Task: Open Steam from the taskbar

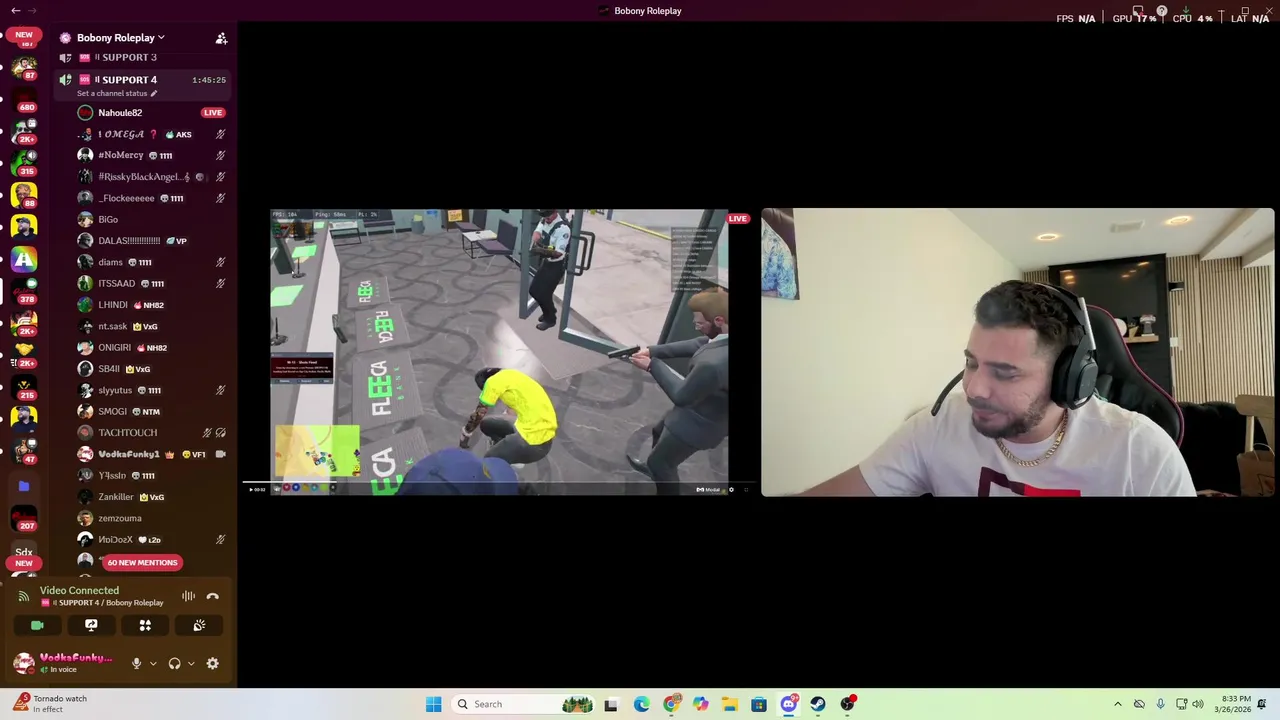Action: coord(818,704)
